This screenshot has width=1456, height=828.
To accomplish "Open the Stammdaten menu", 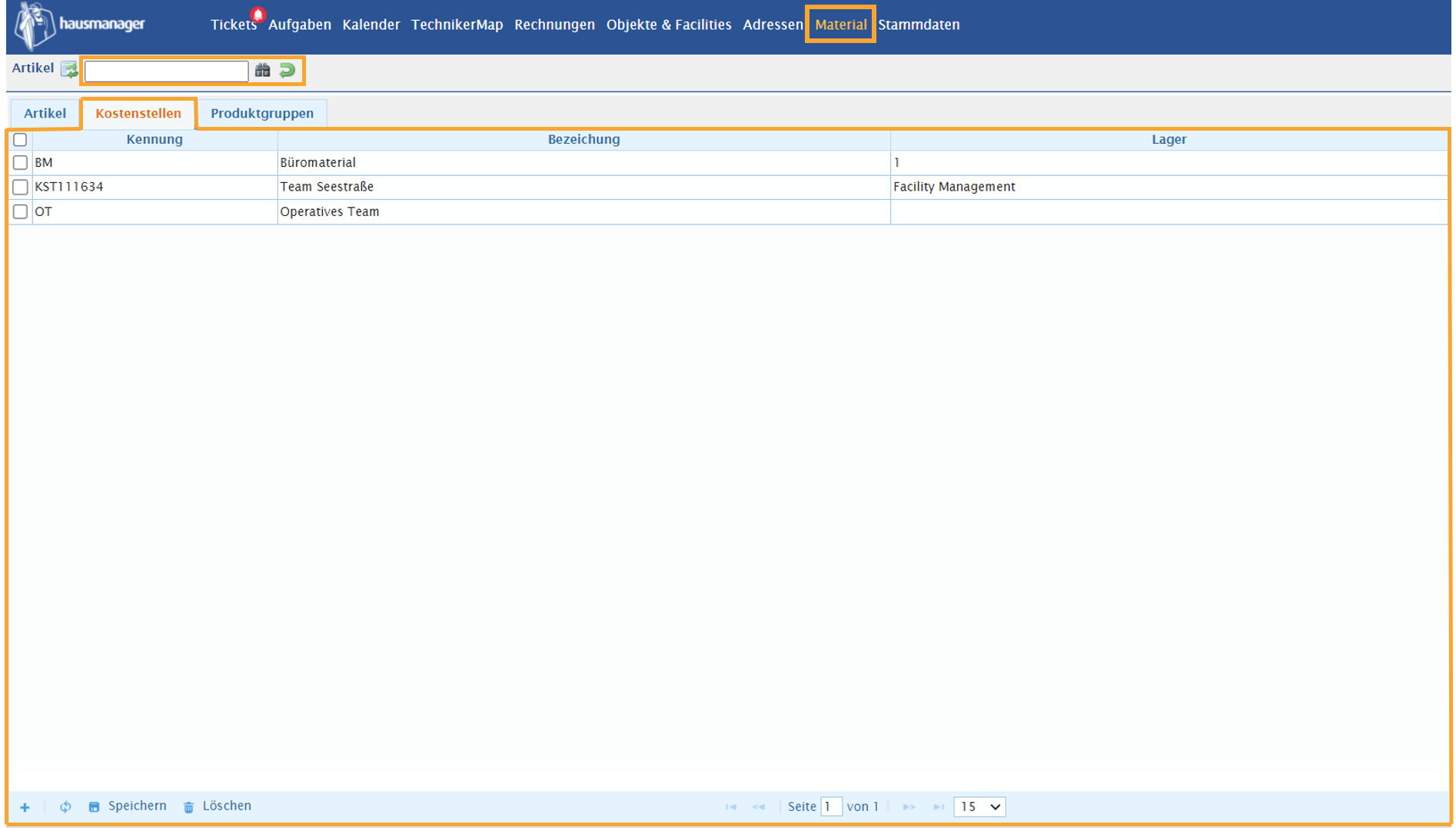I will [x=919, y=25].
